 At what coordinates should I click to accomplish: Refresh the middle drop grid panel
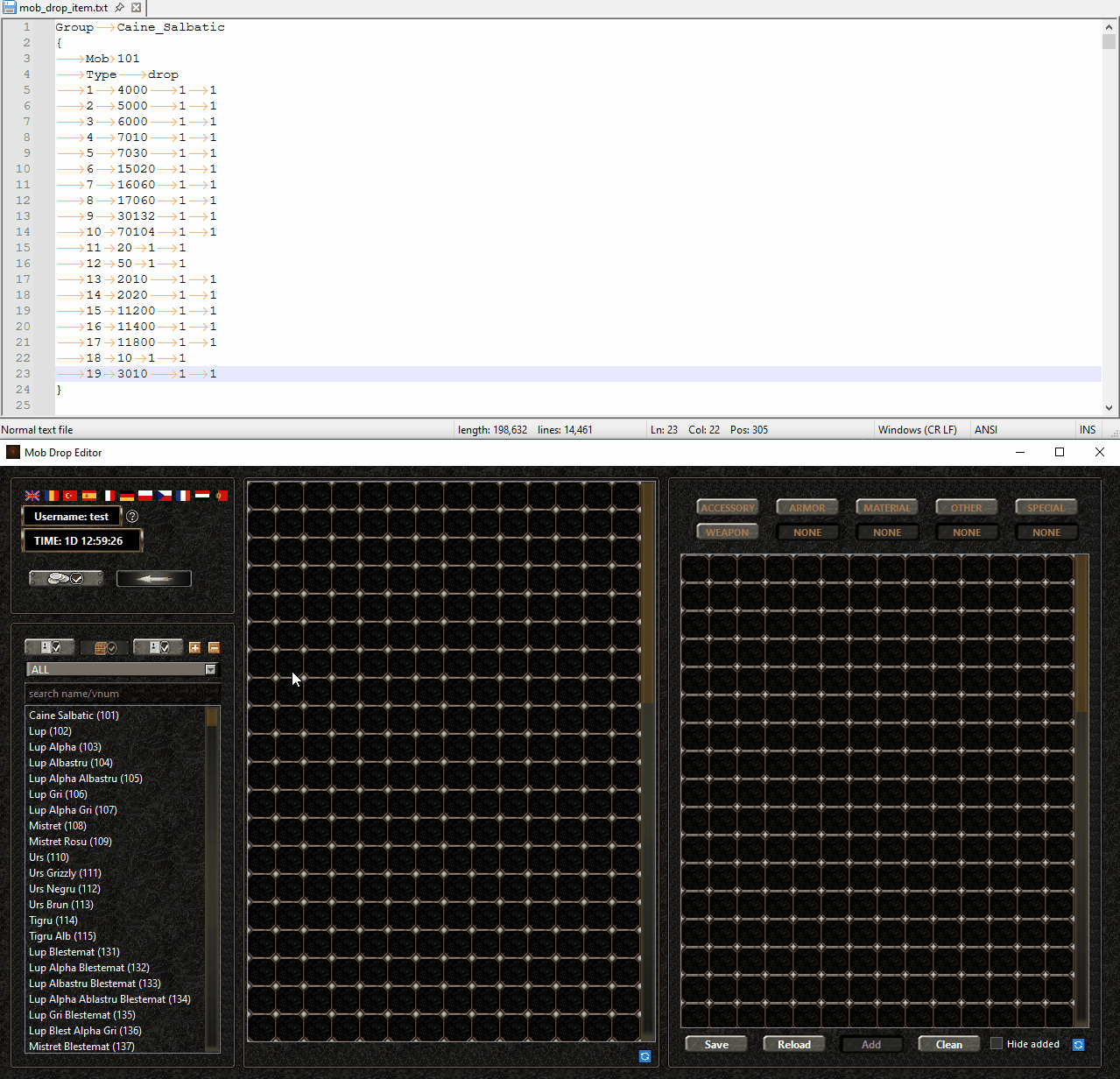click(x=645, y=1056)
